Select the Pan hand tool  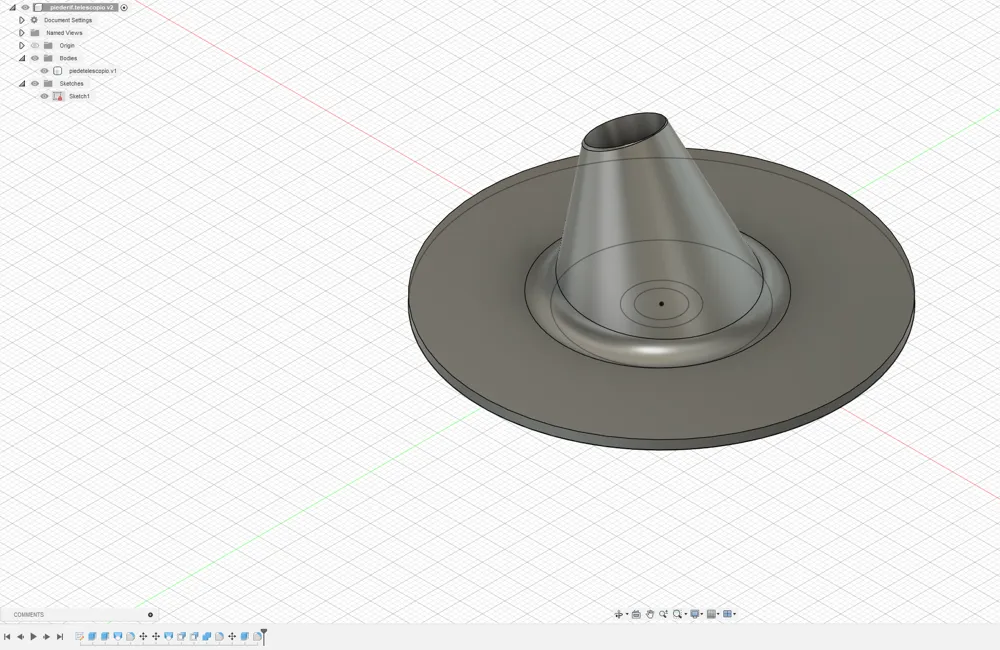(650, 614)
